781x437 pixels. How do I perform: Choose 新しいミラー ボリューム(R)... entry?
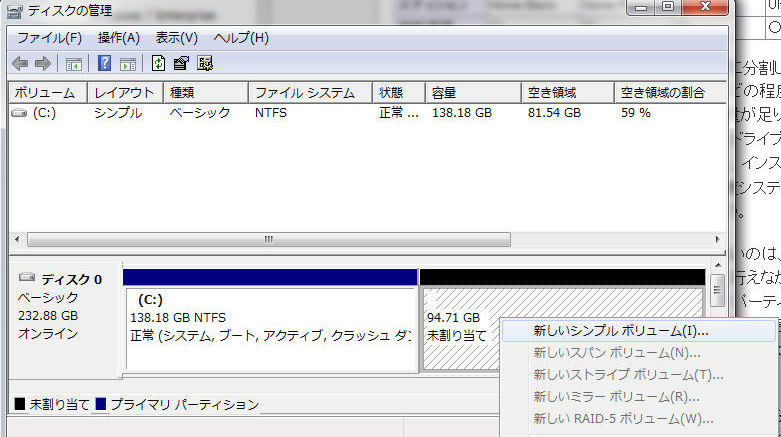[639, 397]
